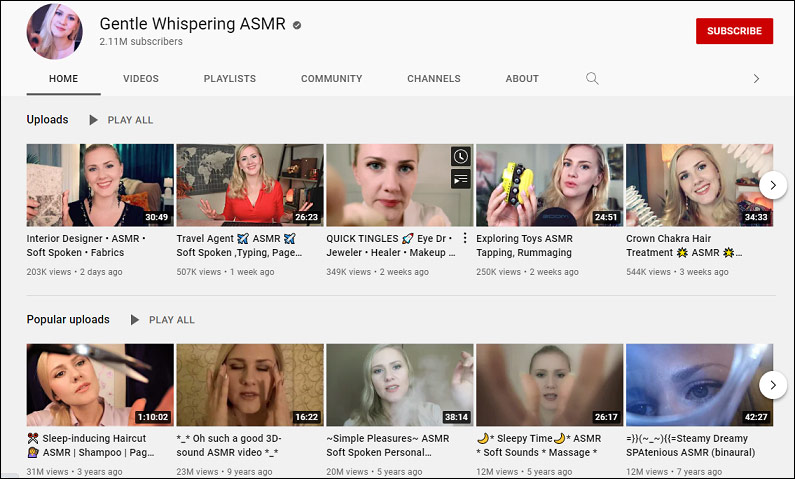Click the title 'Interior Designer • ASMR • Soft Spoken • Fabrics'
The image size is (795, 479).
click(86, 245)
